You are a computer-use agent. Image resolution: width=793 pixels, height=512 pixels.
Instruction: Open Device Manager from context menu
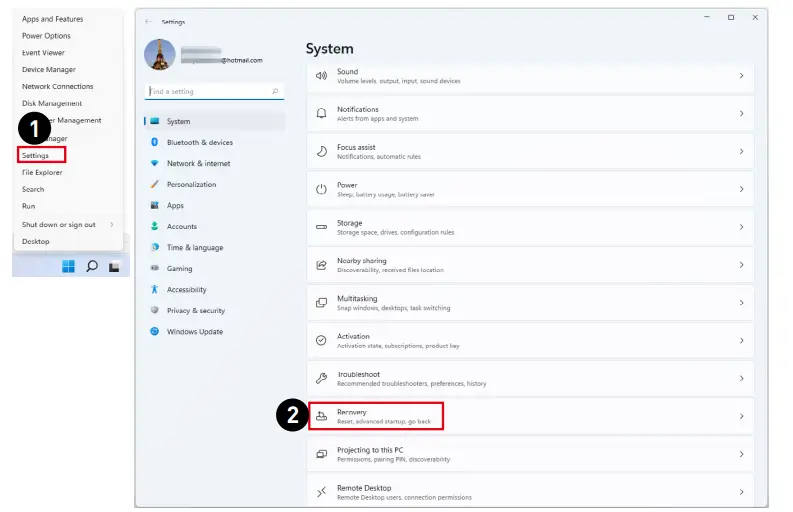point(48,70)
